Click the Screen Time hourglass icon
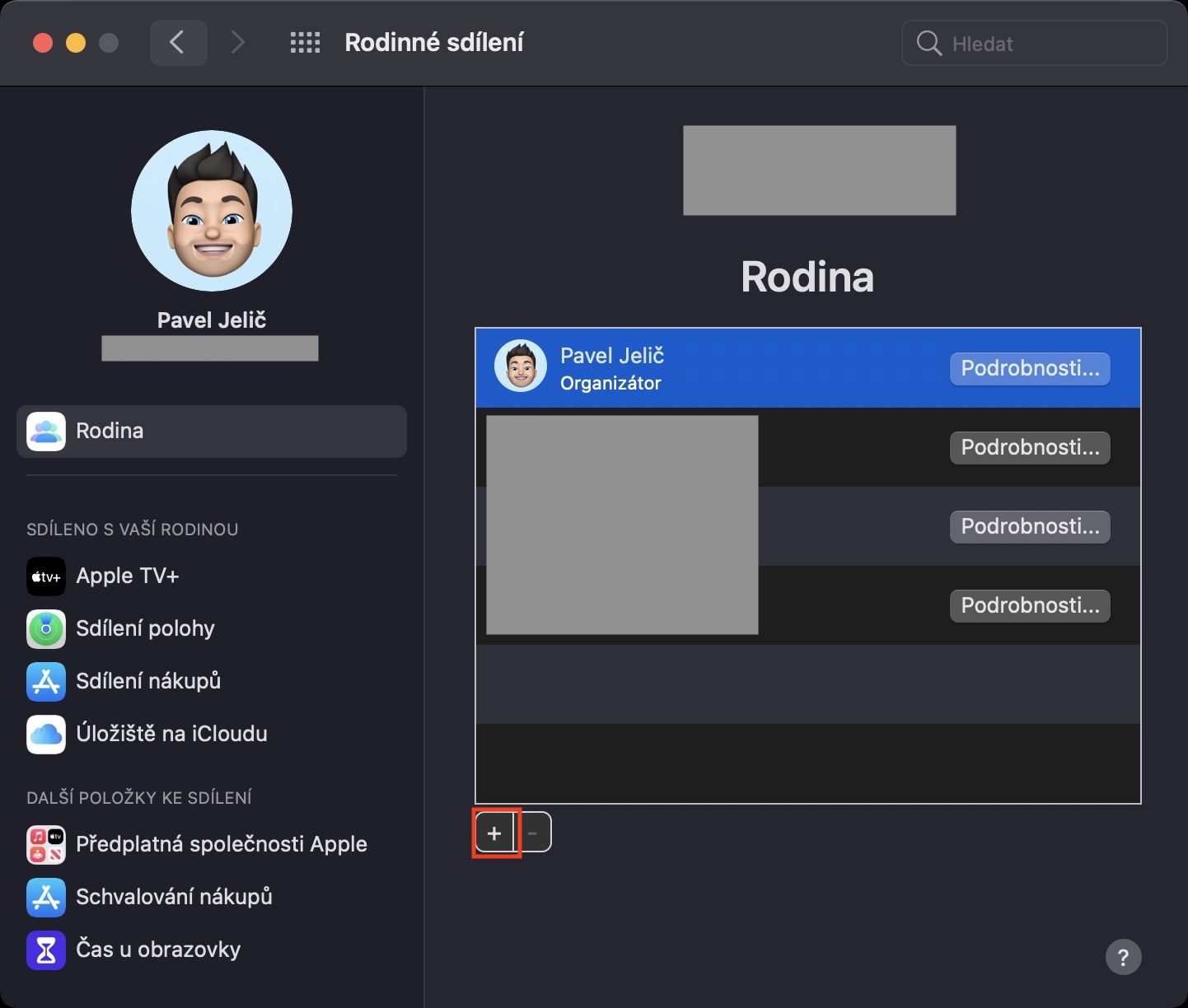1188x1008 pixels. pyautogui.click(x=46, y=950)
